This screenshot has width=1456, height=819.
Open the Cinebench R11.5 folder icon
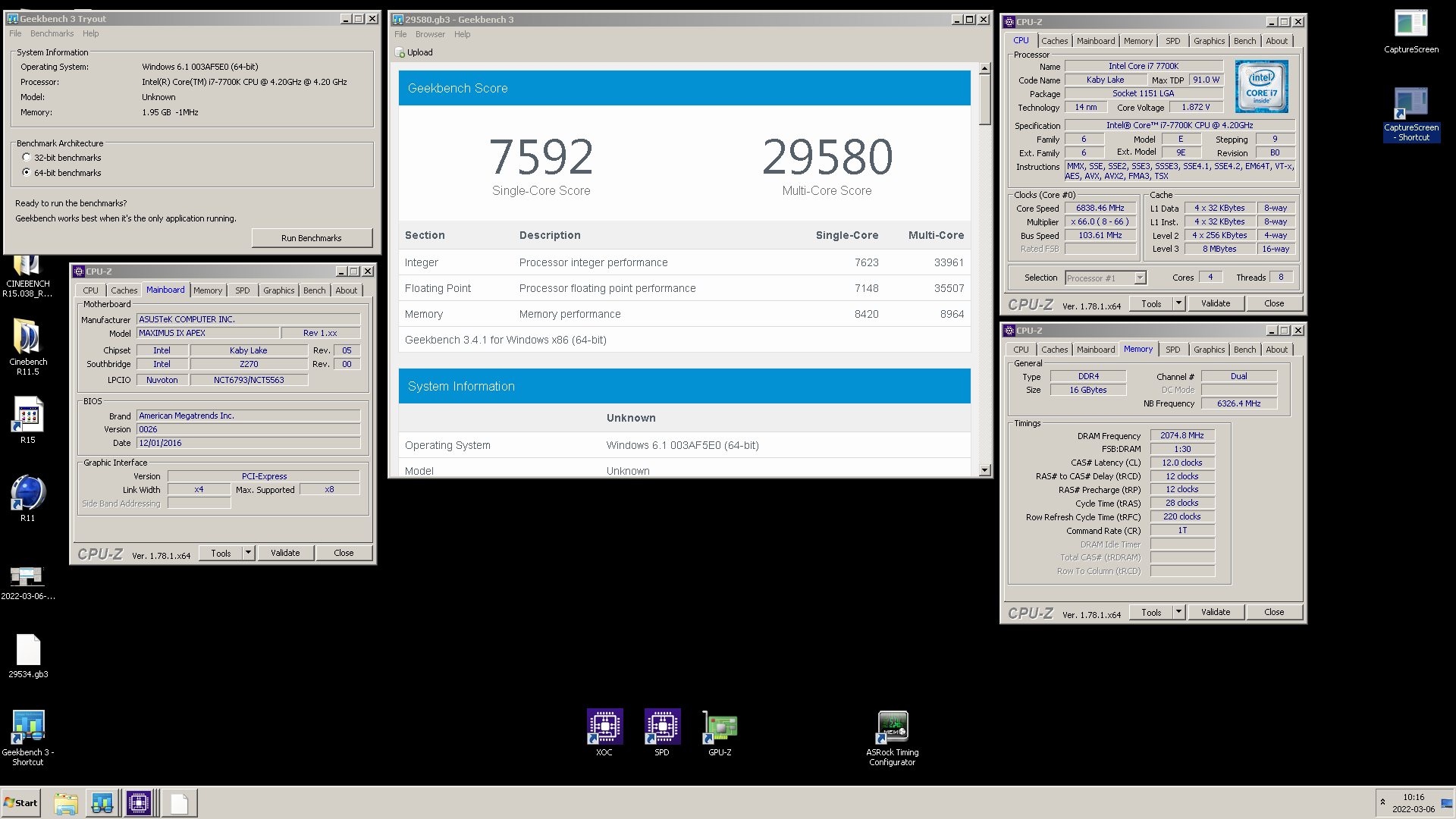(27, 347)
